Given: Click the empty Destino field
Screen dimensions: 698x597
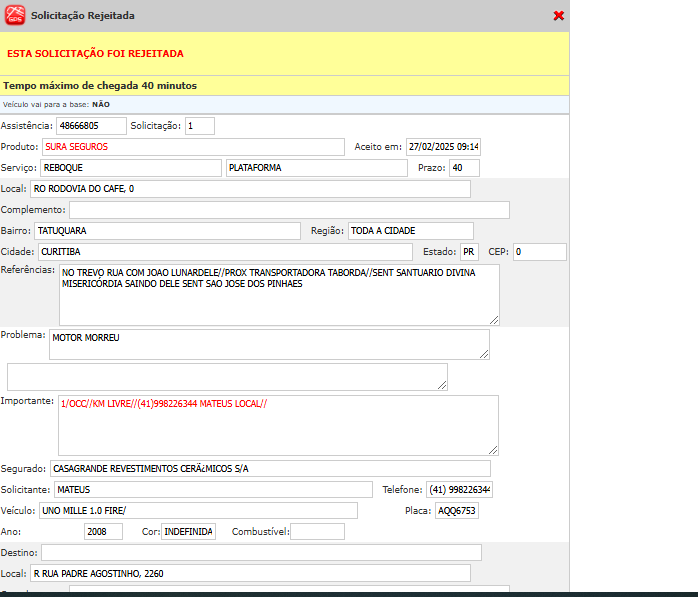Looking at the screenshot, I should pyautogui.click(x=261, y=553).
